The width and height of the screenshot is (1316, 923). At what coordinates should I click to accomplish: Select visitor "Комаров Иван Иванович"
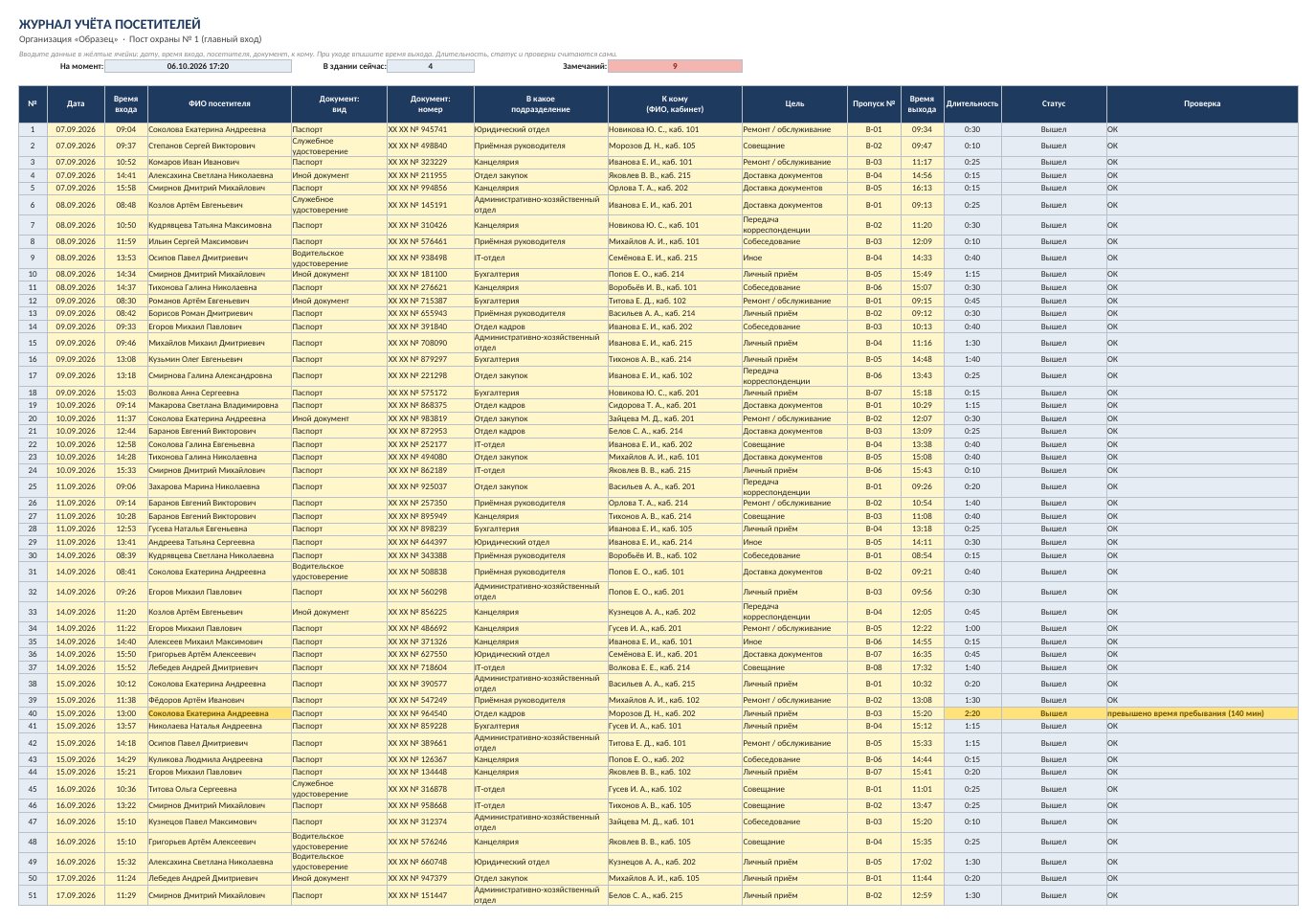pyautogui.click(x=219, y=162)
